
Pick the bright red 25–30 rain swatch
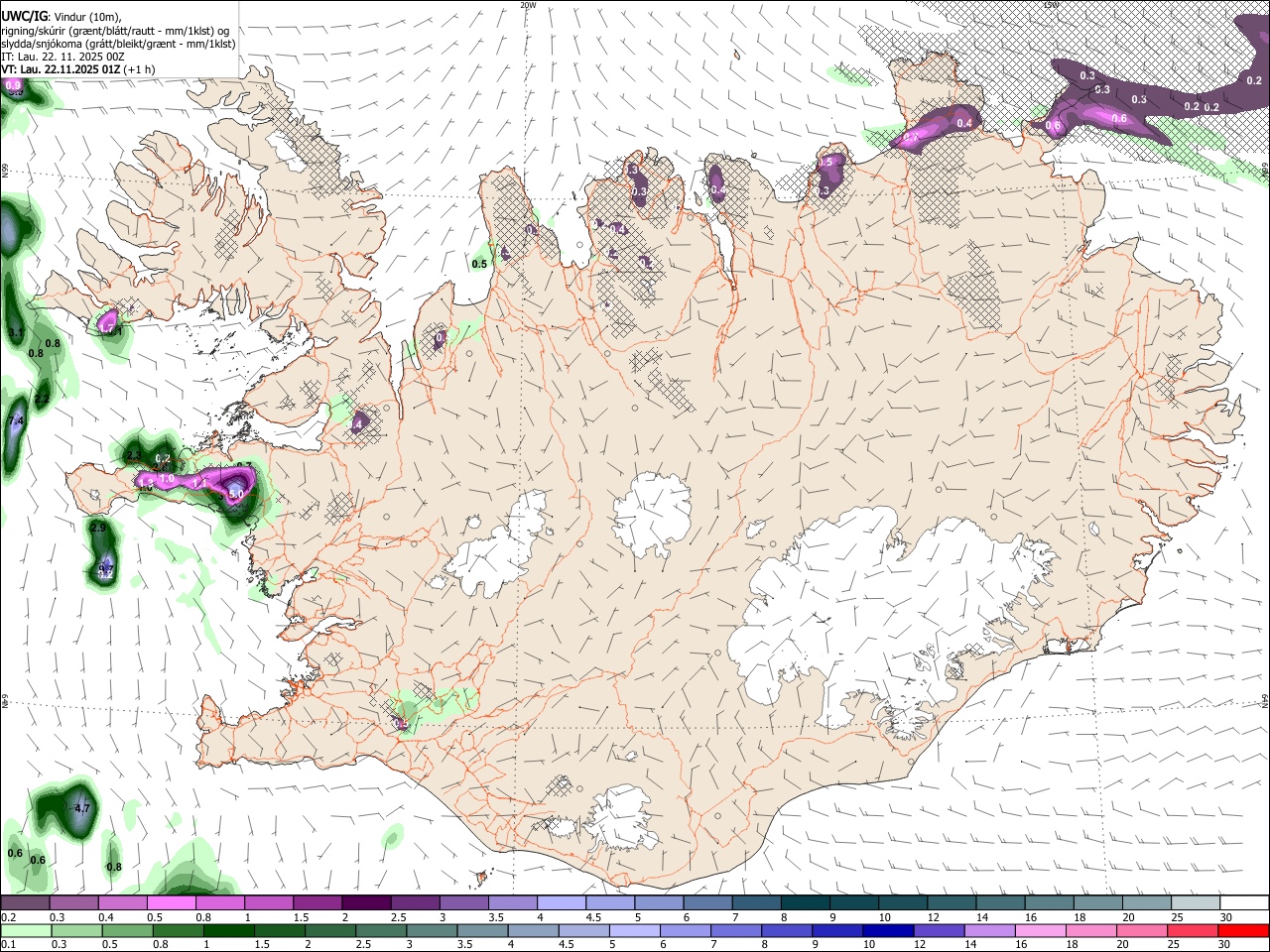[1244, 931]
